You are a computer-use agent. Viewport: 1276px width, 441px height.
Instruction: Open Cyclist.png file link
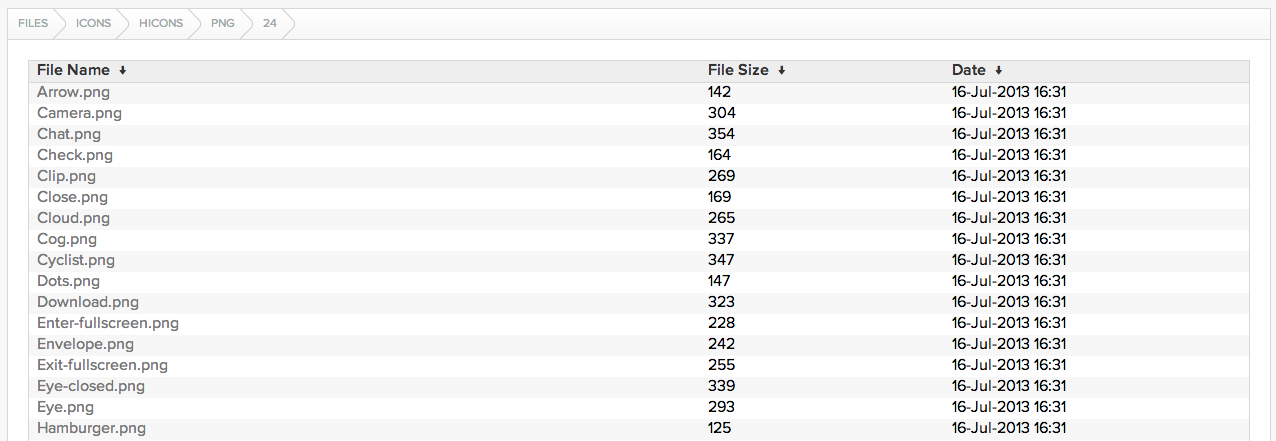76,260
